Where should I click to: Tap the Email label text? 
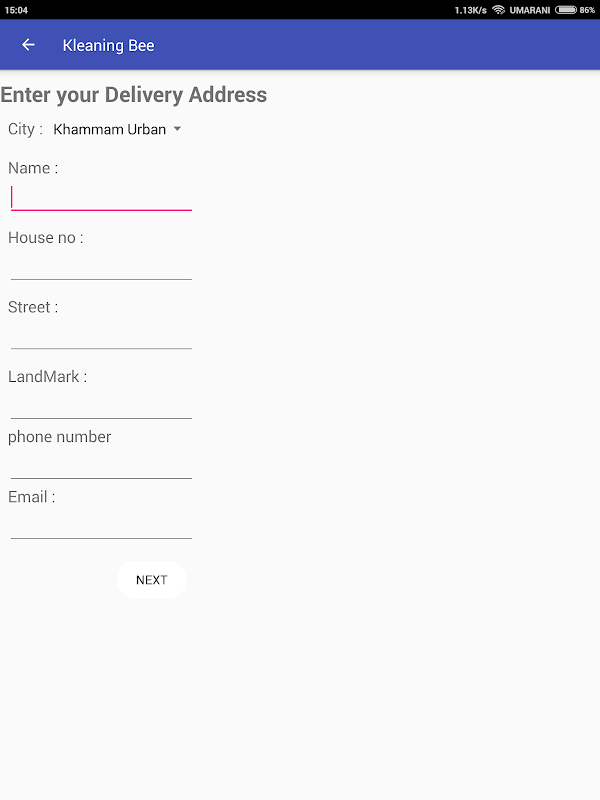coord(31,497)
